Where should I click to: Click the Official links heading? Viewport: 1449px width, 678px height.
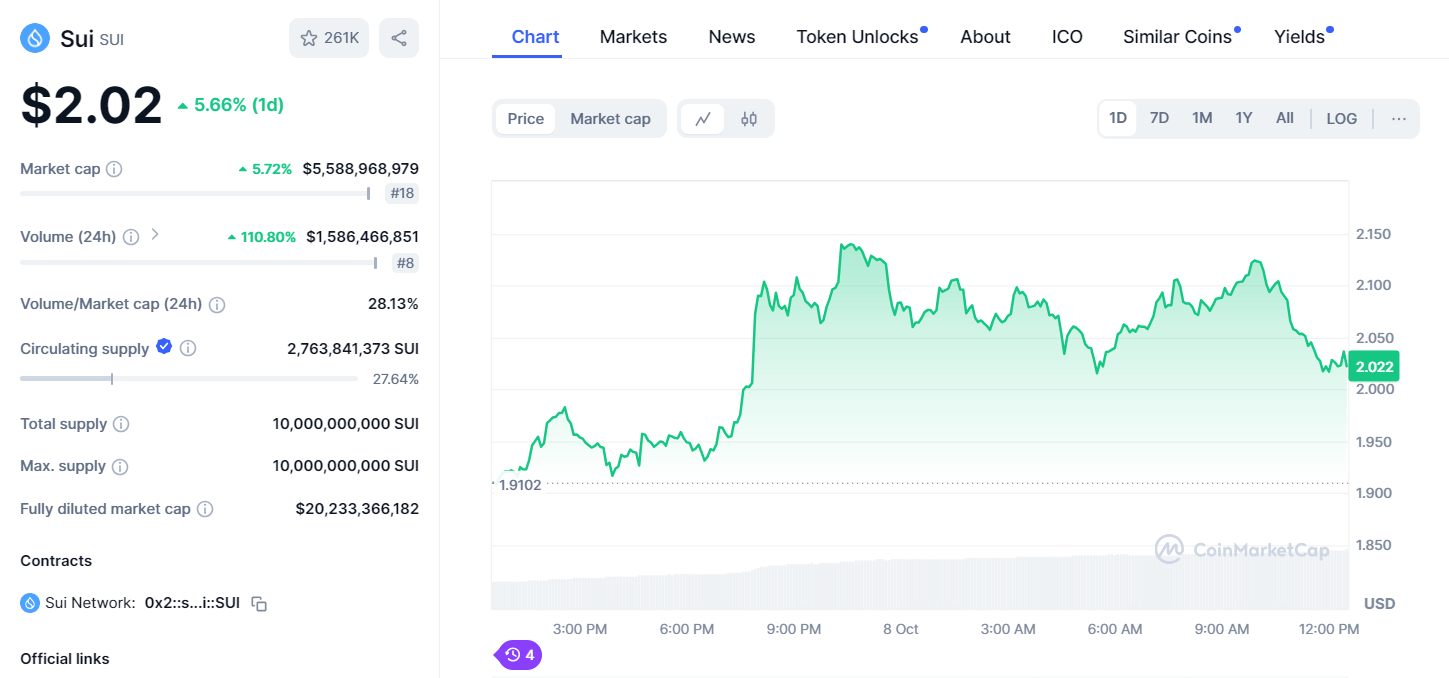tap(65, 659)
